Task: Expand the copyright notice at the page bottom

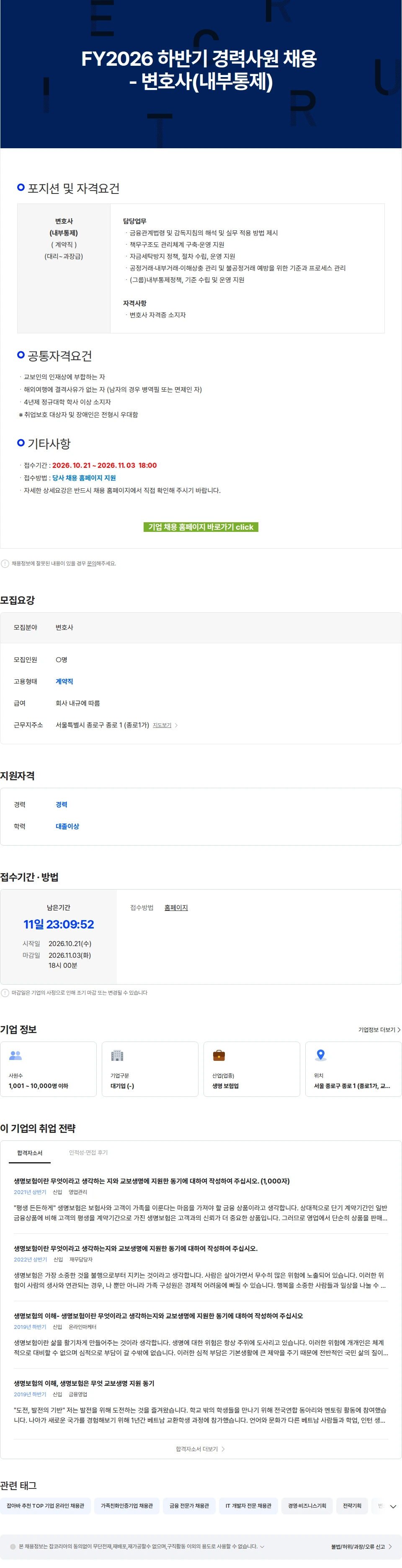Action: (262, 1546)
